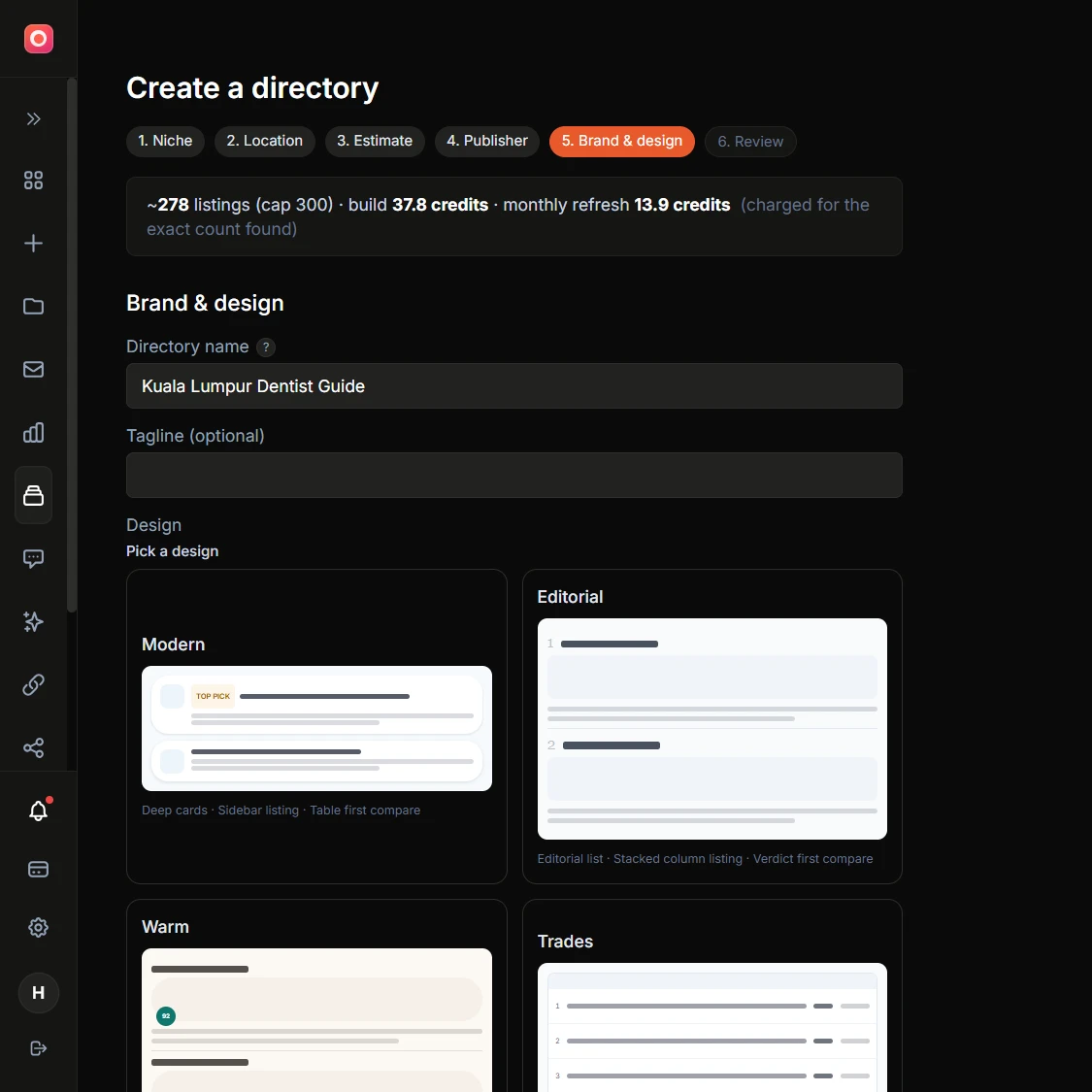Screen dimensions: 1092x1092
Task: Choose the Trades design card
Action: tap(712, 996)
